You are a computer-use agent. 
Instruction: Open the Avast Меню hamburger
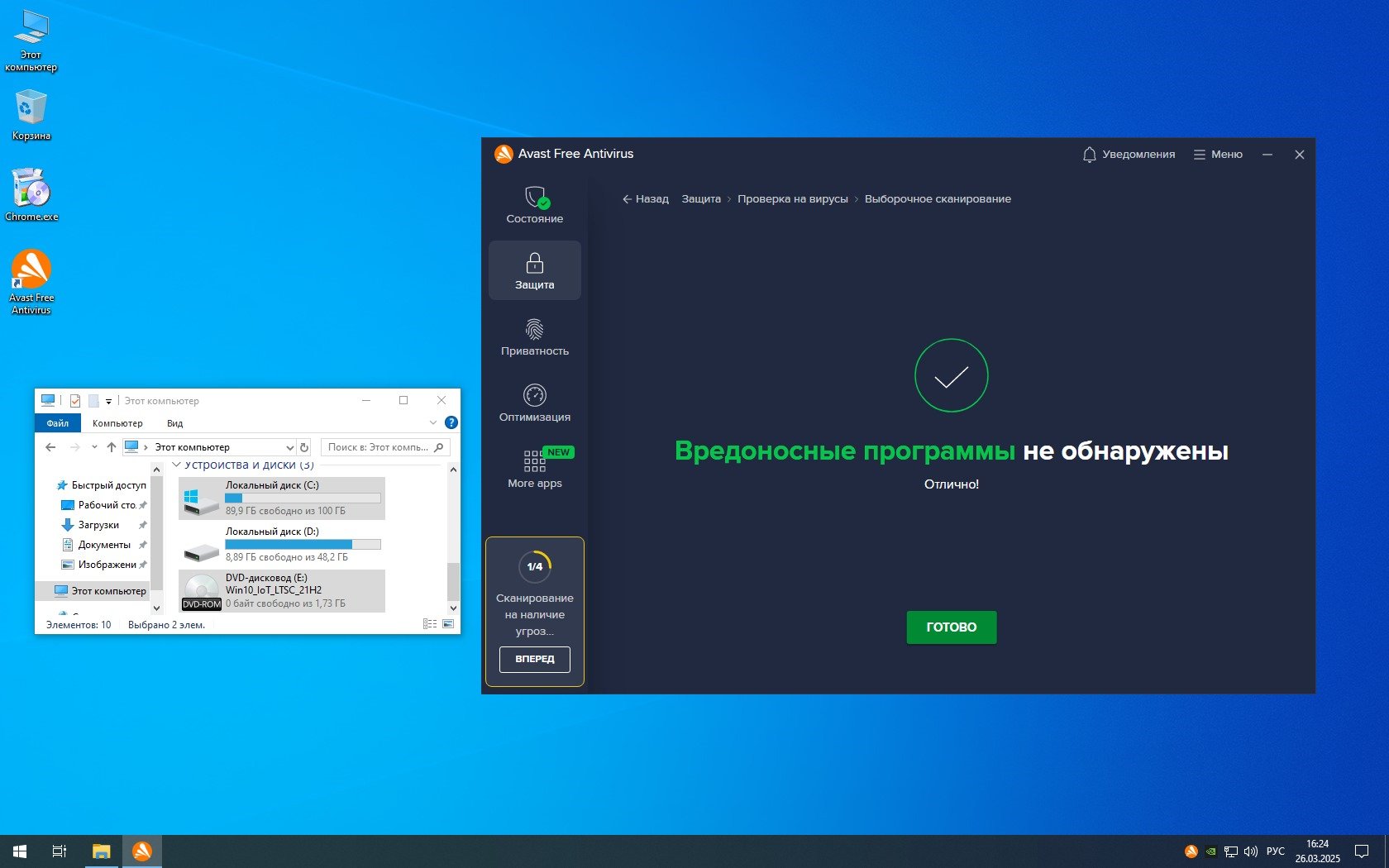pos(1218,155)
